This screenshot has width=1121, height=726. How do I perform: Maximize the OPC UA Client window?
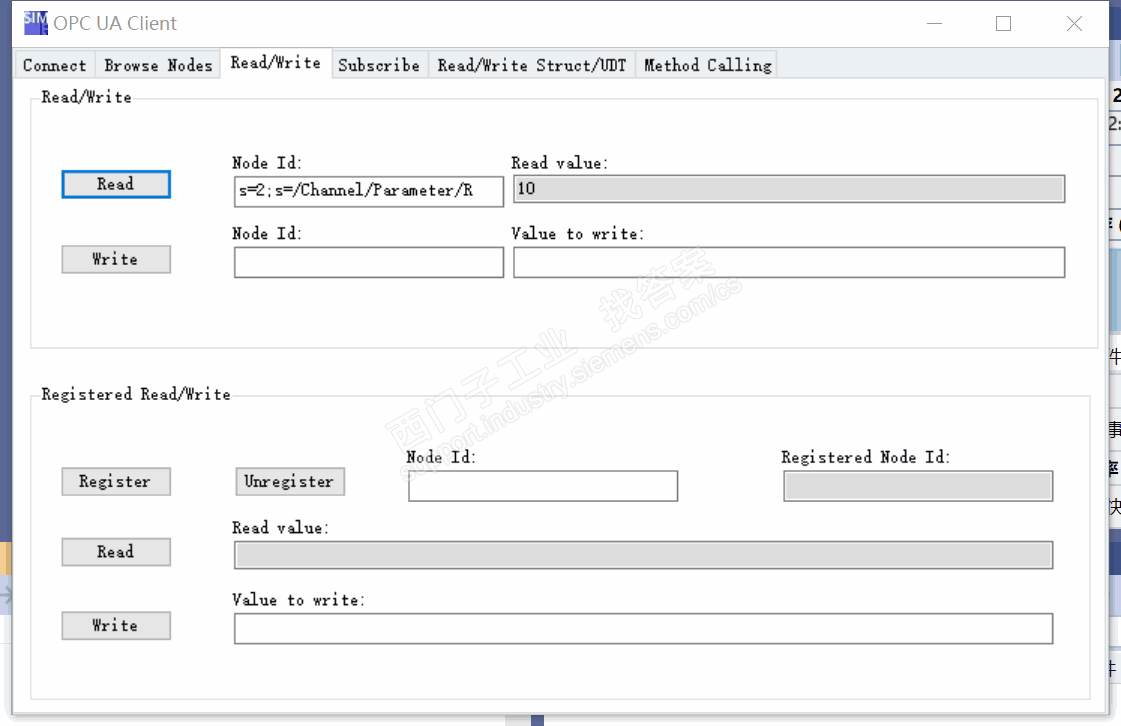click(1004, 24)
